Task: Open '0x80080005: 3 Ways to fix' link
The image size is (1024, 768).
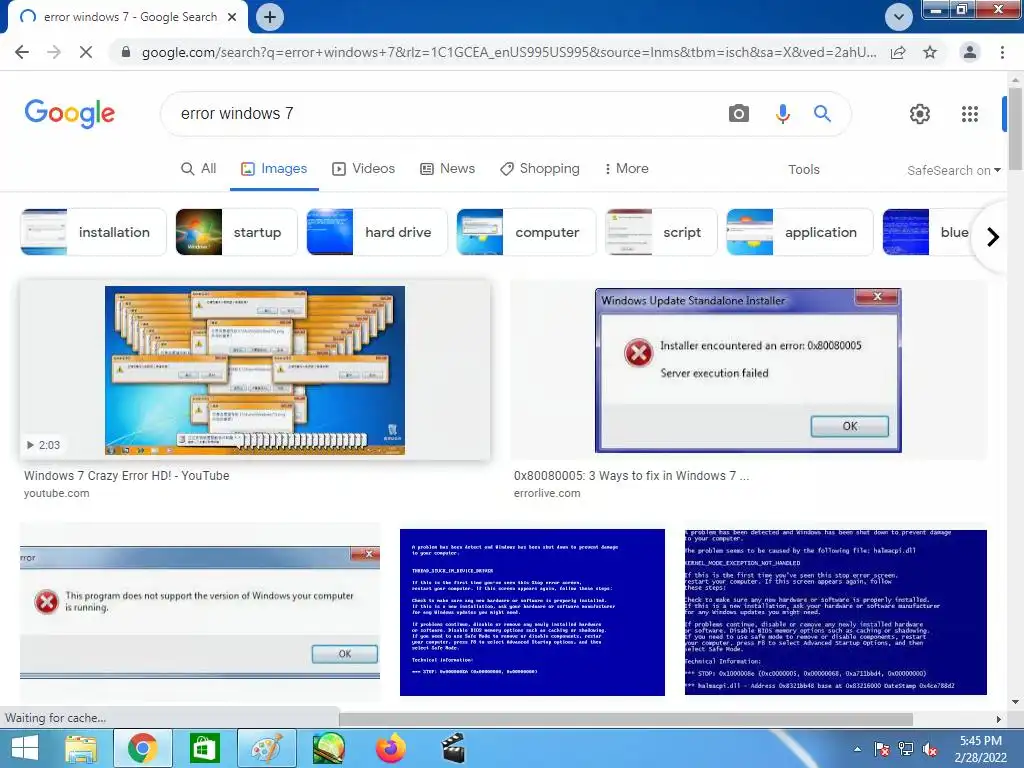Action: click(632, 475)
